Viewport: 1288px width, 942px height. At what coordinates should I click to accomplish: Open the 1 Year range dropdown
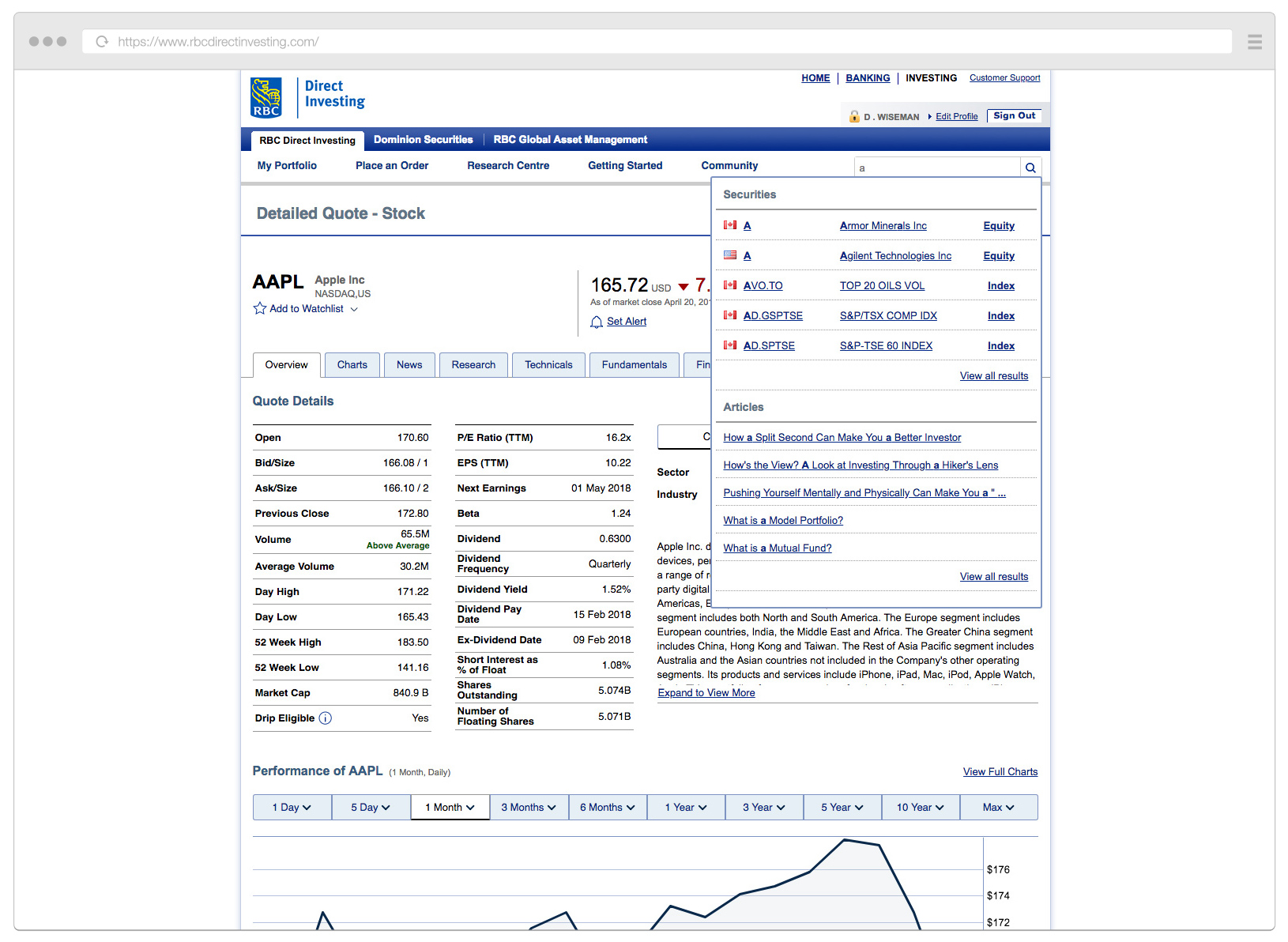point(686,808)
